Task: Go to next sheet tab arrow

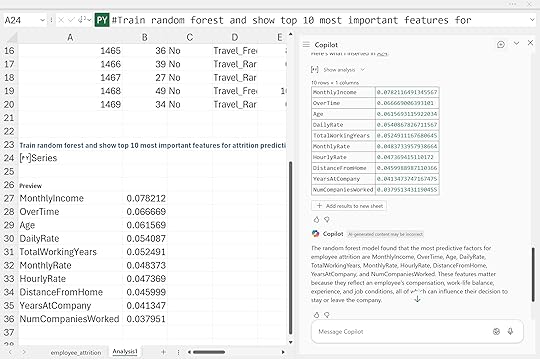Action: tap(24, 352)
